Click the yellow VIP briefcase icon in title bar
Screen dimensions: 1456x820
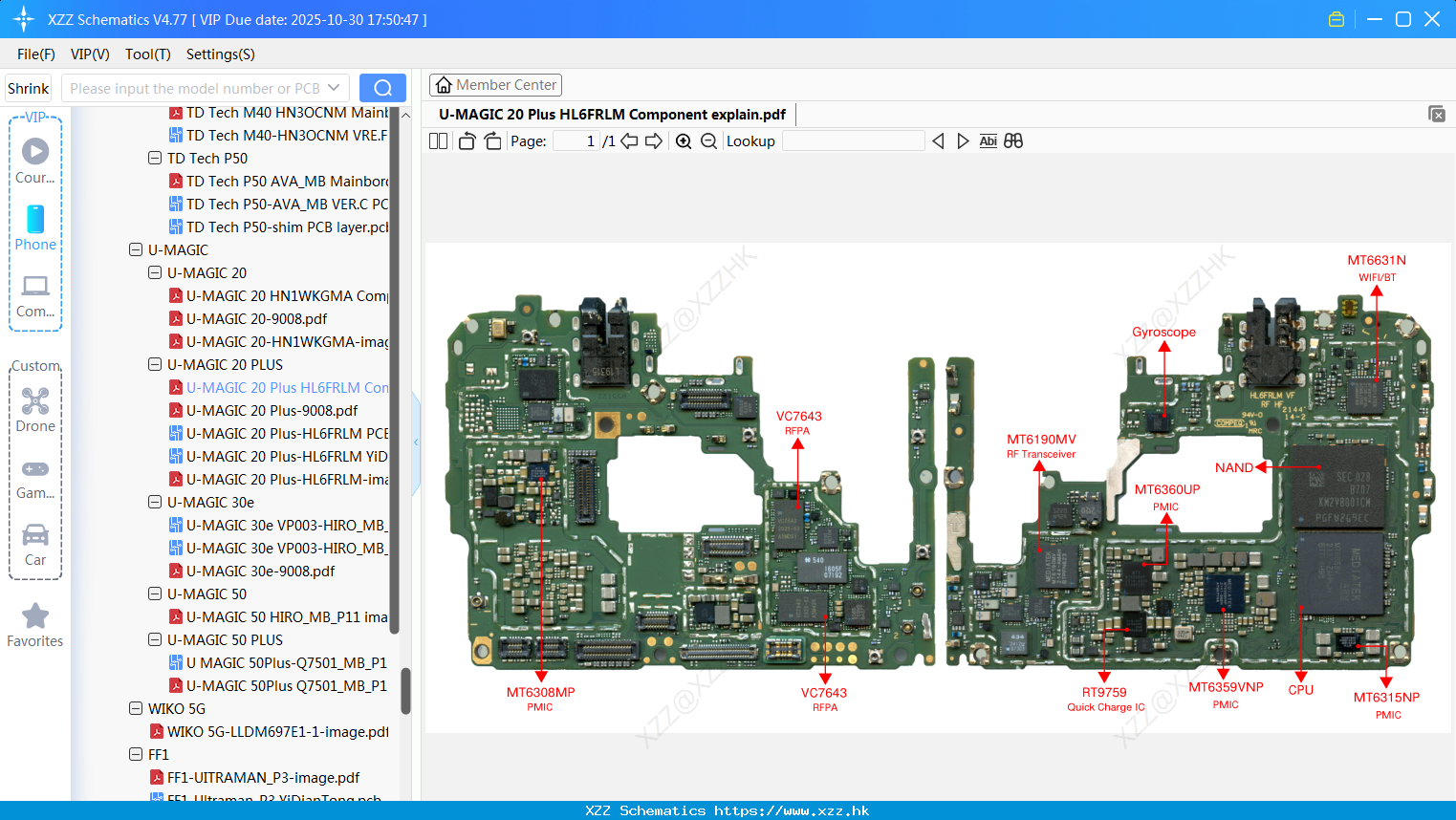click(1336, 19)
